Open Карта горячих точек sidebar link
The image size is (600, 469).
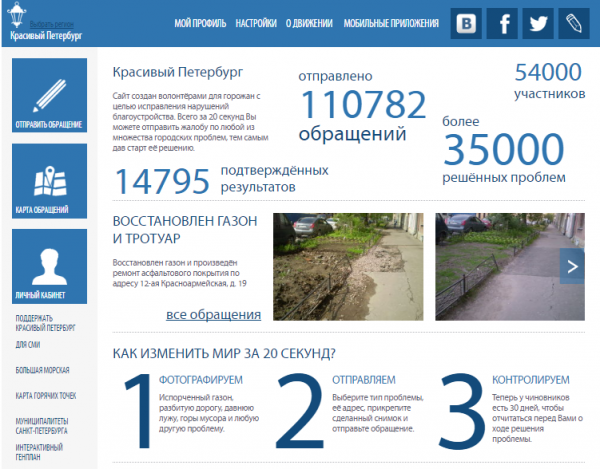[46, 396]
